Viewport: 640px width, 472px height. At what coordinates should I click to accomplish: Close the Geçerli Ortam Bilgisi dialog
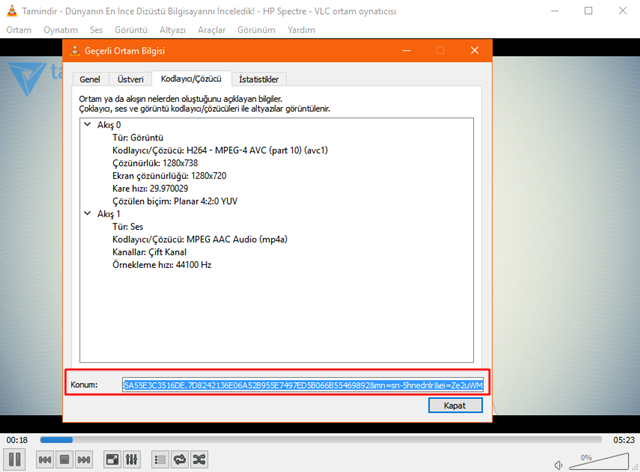tap(474, 51)
